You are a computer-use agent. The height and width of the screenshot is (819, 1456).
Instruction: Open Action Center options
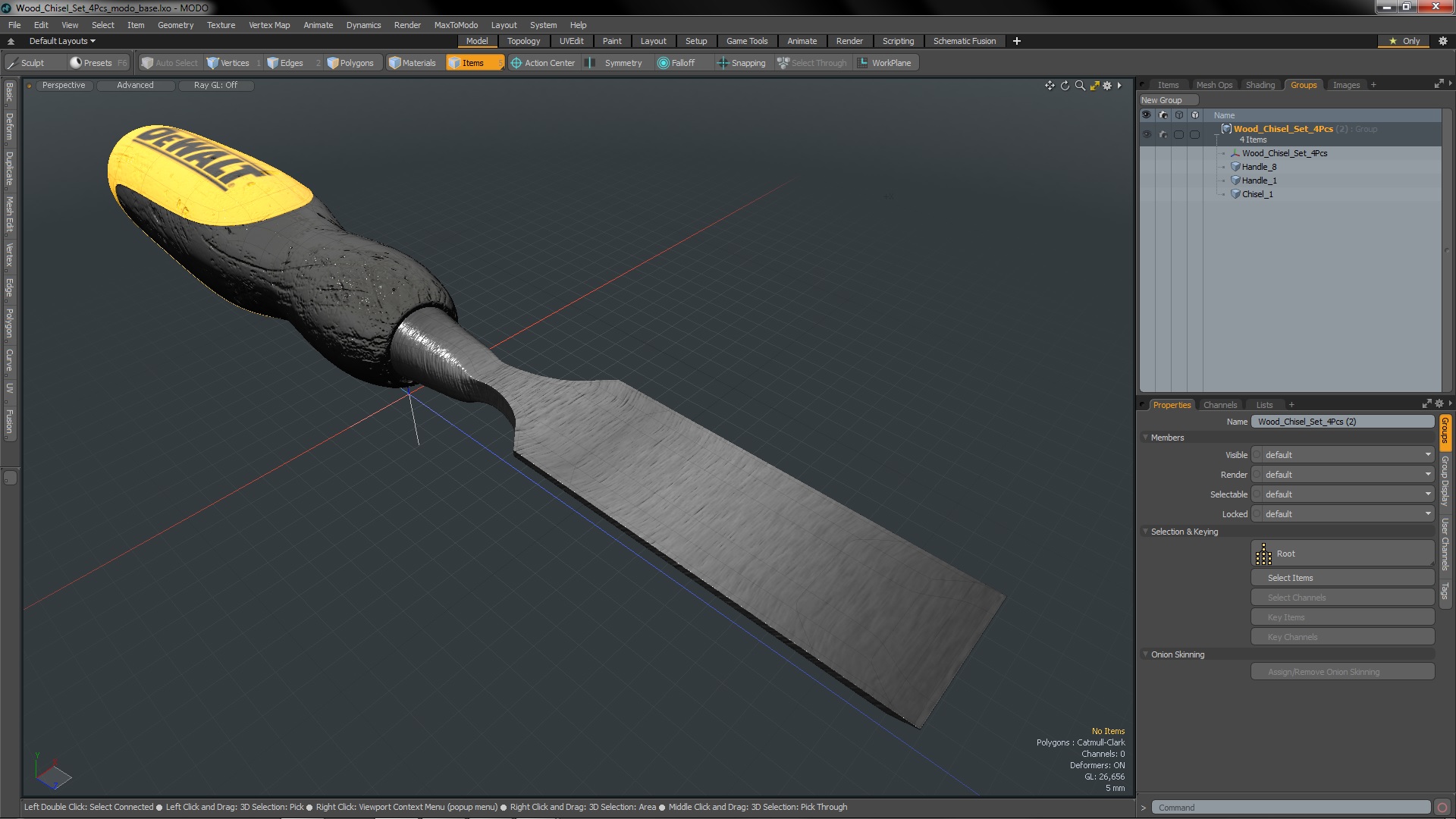pos(543,63)
